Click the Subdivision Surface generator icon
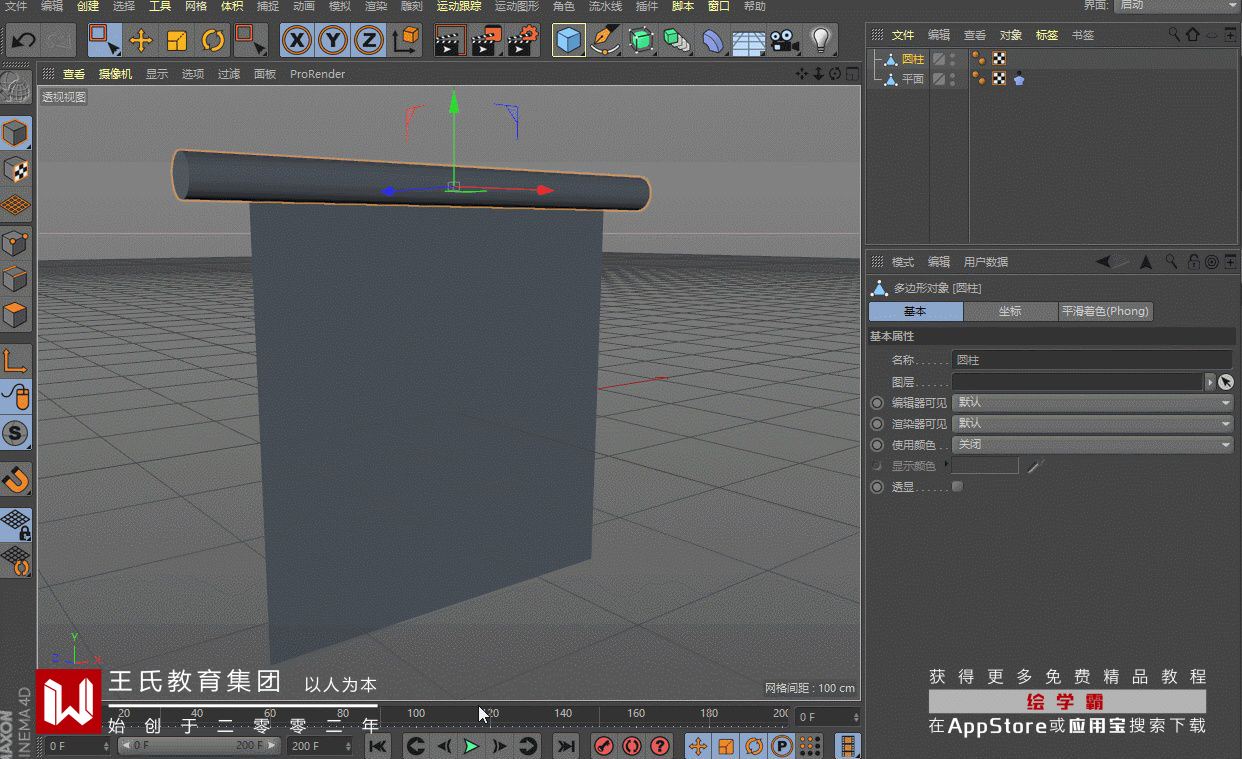This screenshot has height=759, width=1242. pyautogui.click(x=641, y=41)
